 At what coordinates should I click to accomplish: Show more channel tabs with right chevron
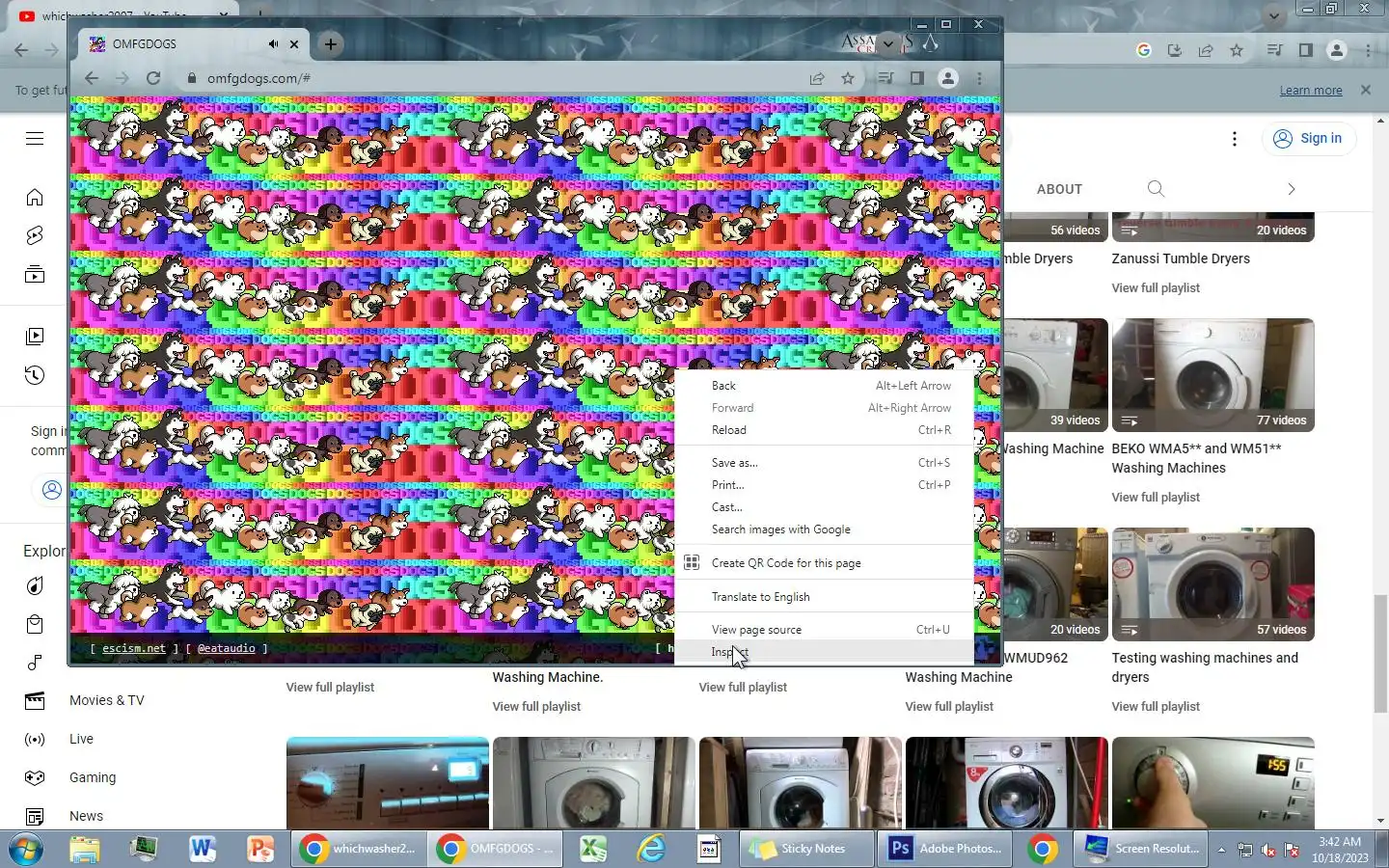pos(1291,189)
